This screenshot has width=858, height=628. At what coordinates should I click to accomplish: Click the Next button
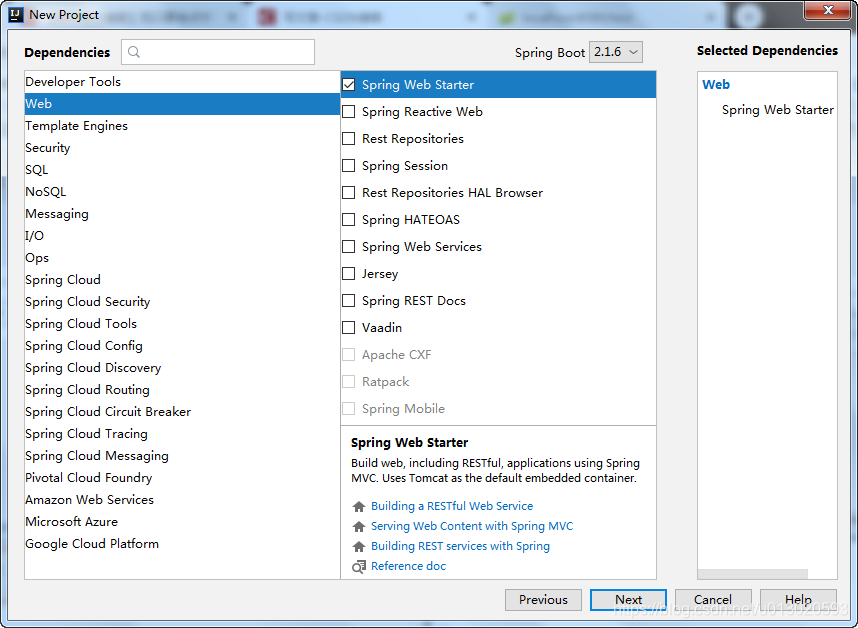pos(628,600)
